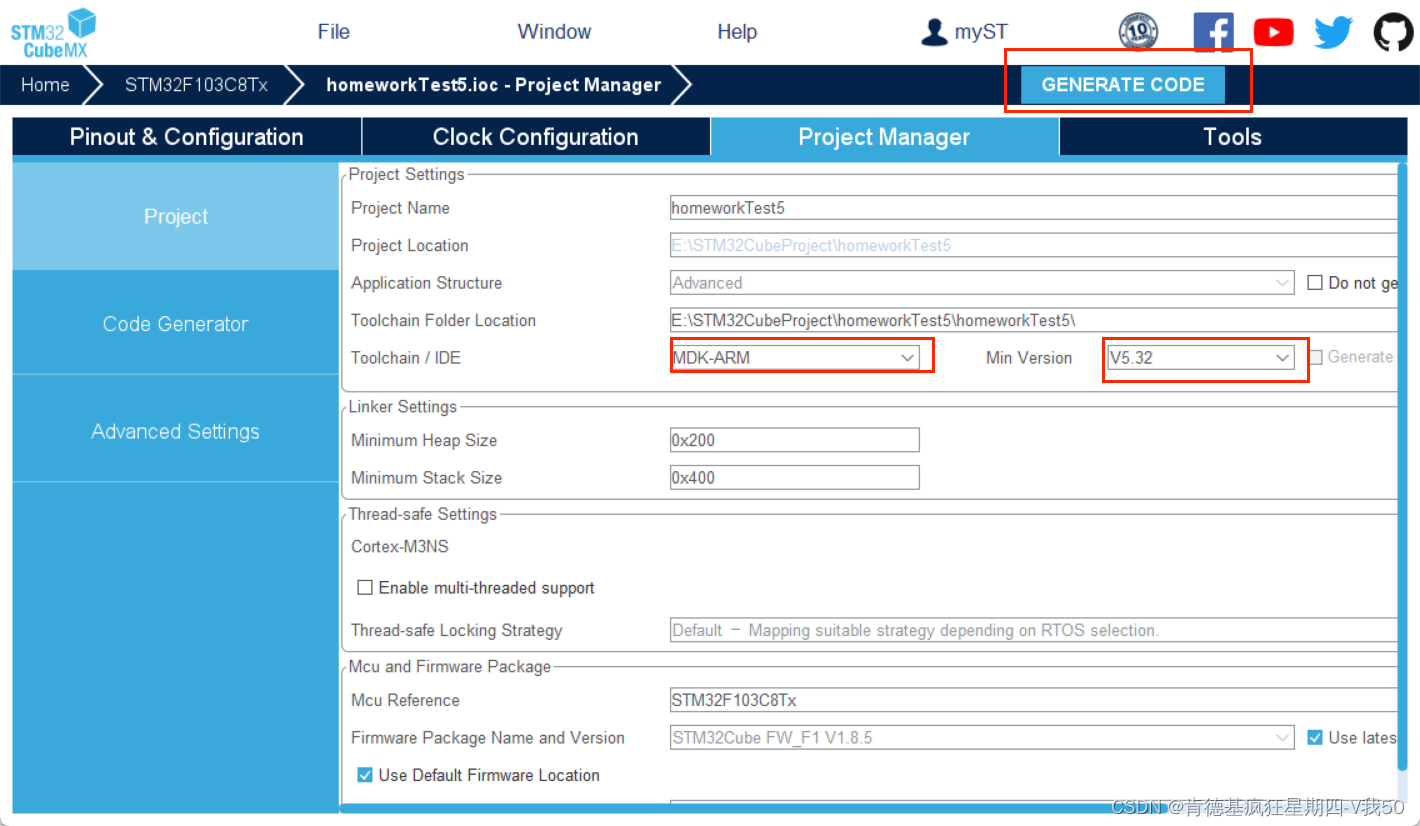The height and width of the screenshot is (826, 1420).
Task: Open the YouTube icon link
Action: tap(1273, 32)
